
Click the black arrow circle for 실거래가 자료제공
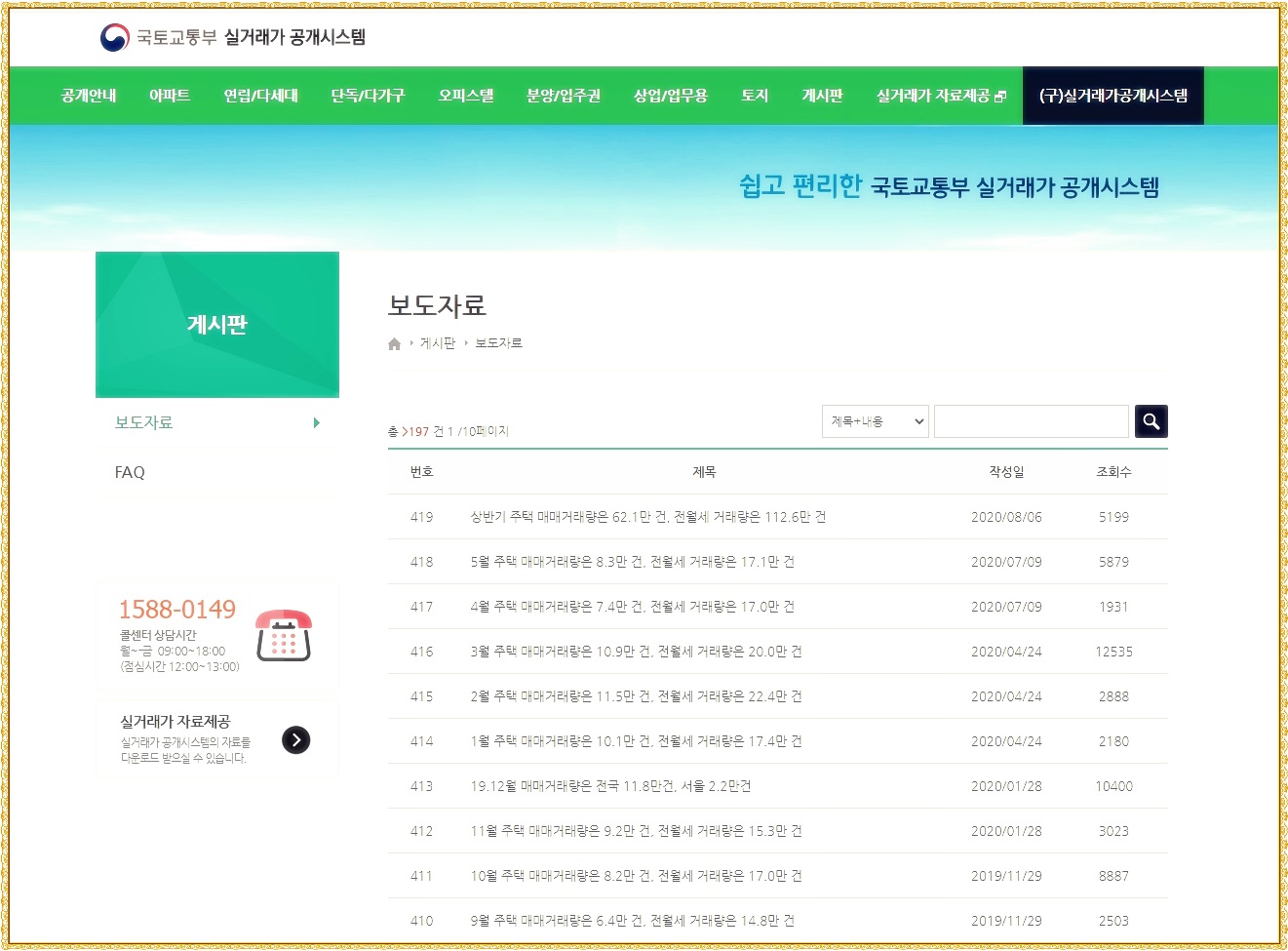click(296, 740)
